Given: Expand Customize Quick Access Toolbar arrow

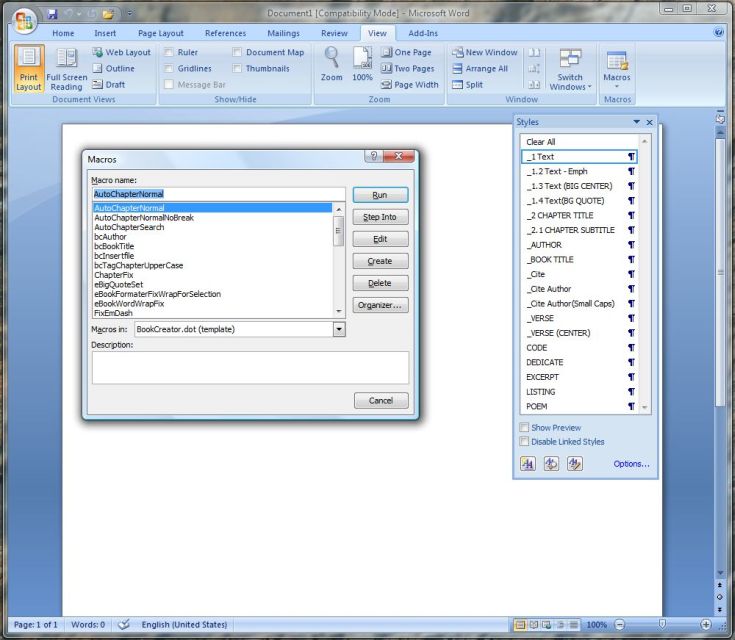Looking at the screenshot, I should 130,14.
